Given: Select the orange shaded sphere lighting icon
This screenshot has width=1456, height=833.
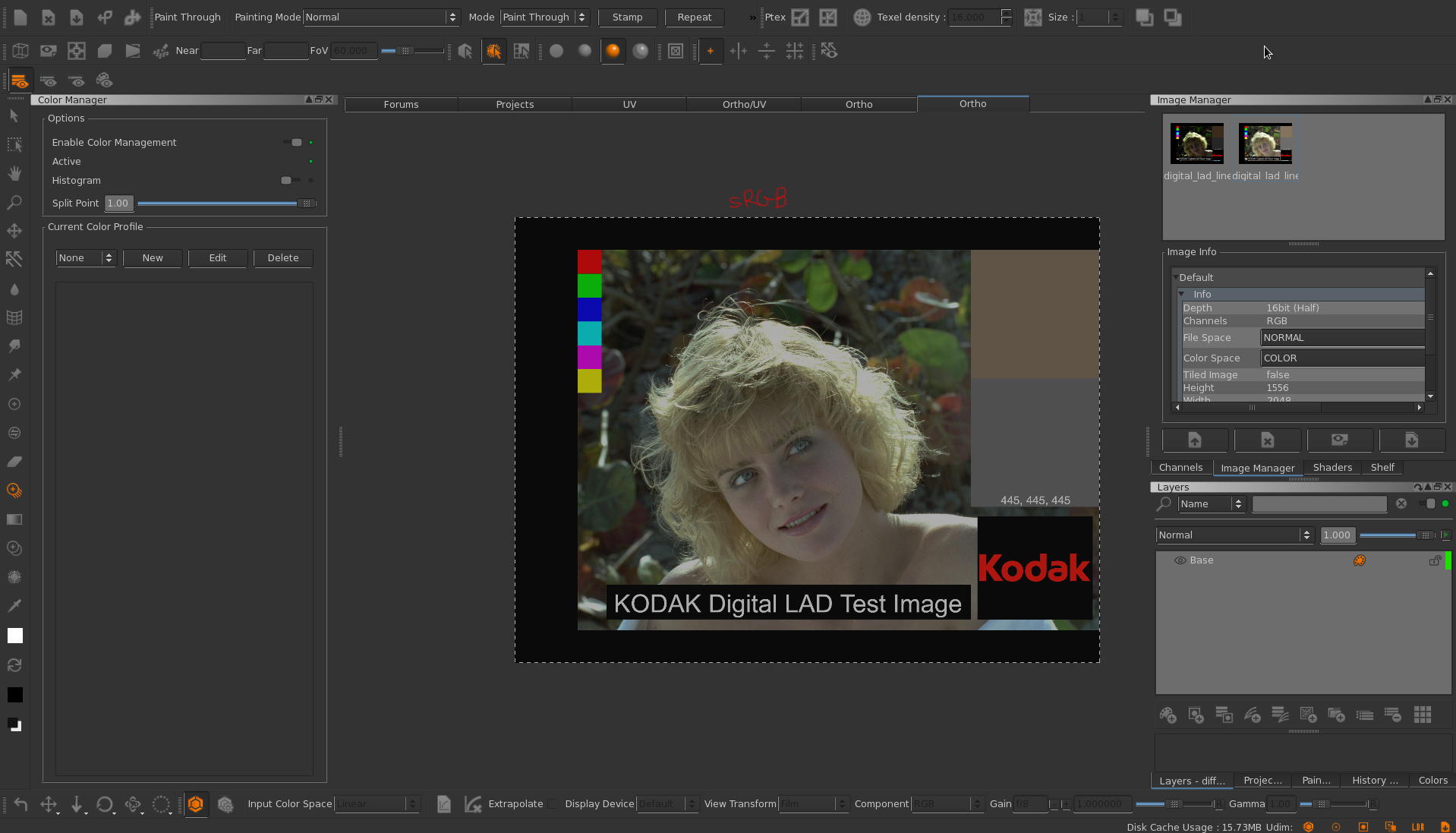Looking at the screenshot, I should (613, 51).
